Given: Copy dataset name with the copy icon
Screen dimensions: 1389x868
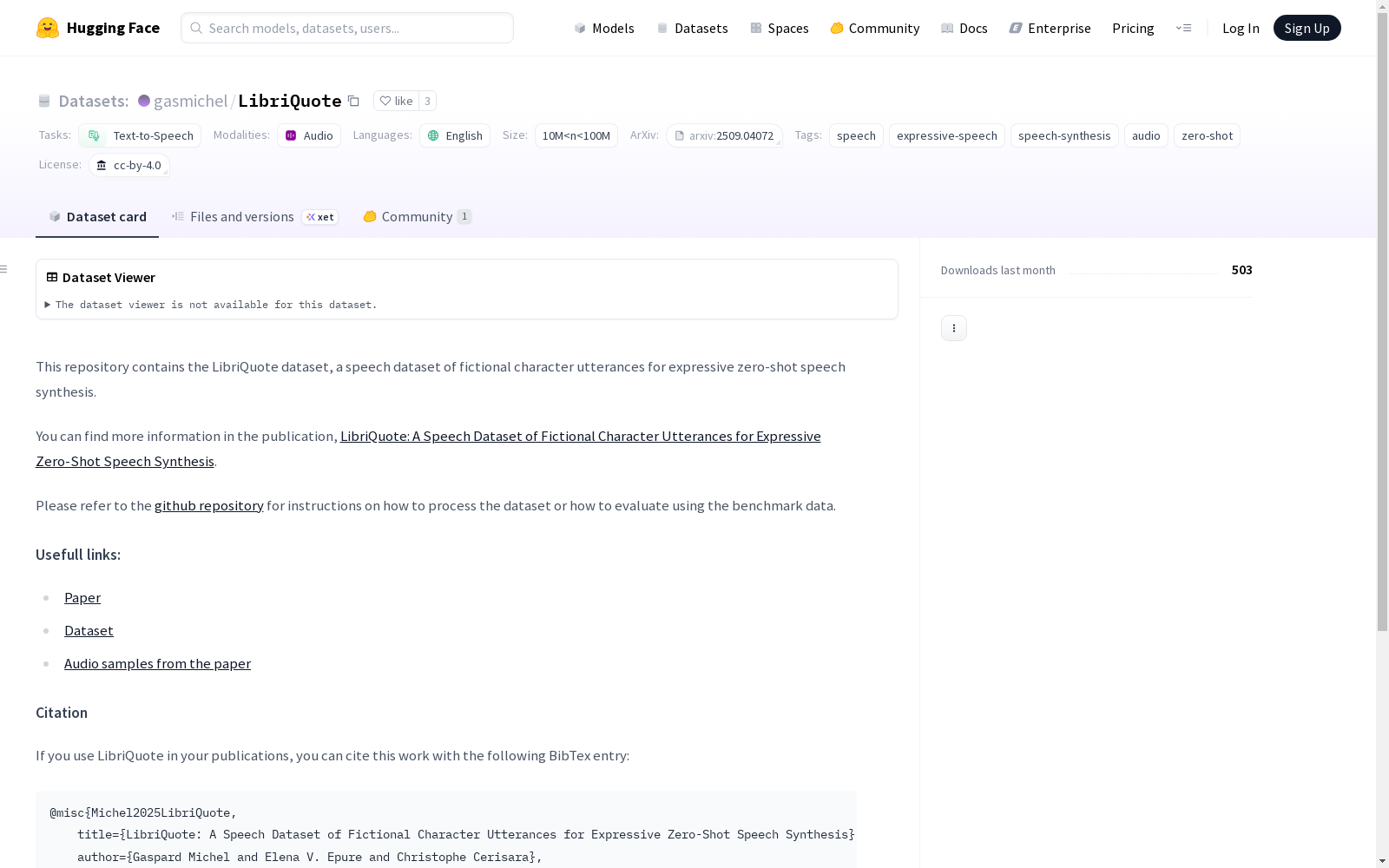Looking at the screenshot, I should [x=353, y=101].
